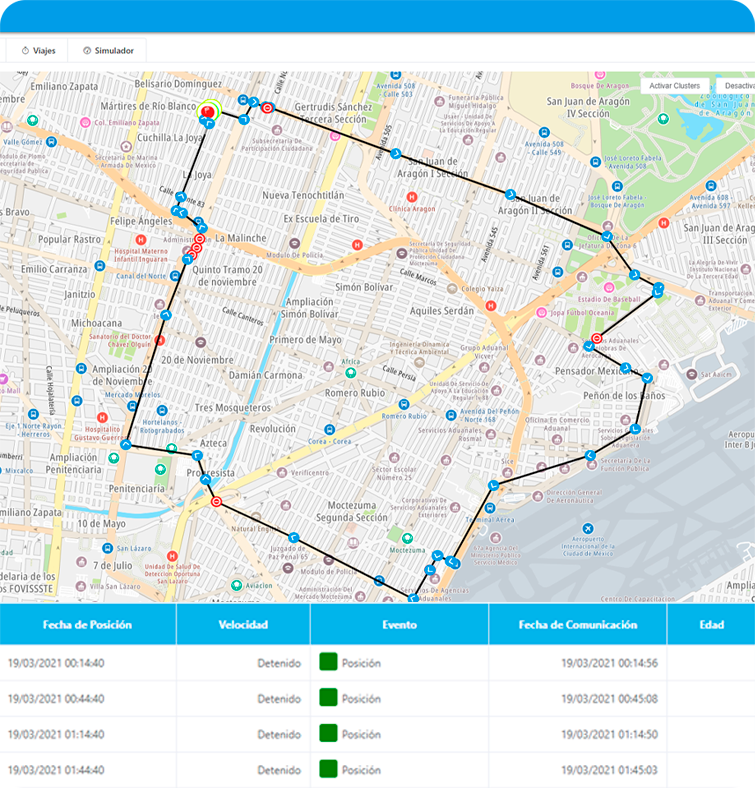Click the Evento column header
Viewport: 755px width, 788px height.
point(399,625)
